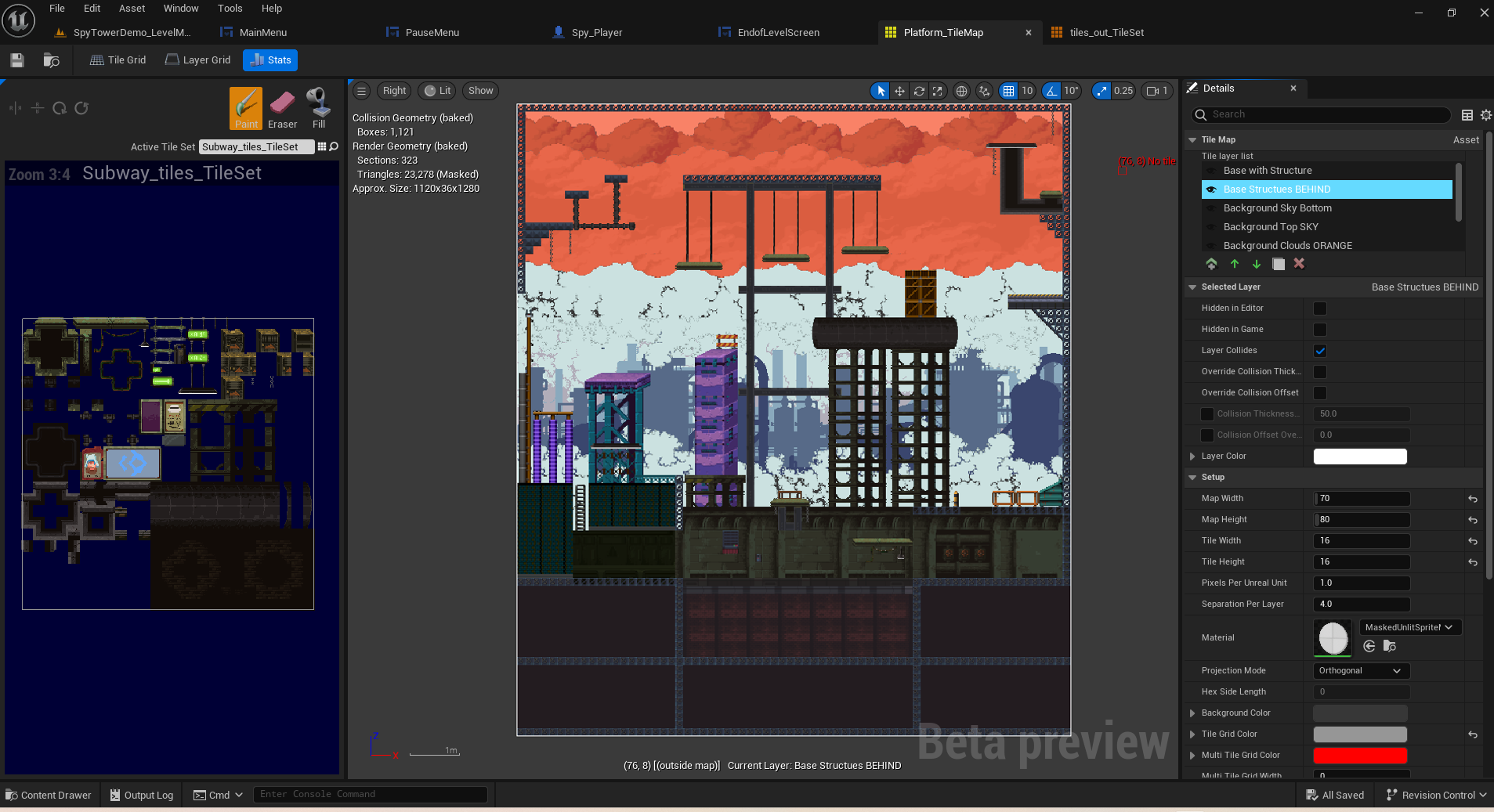Select the Fill tool
Viewport: 1494px width, 812px height.
[x=318, y=108]
